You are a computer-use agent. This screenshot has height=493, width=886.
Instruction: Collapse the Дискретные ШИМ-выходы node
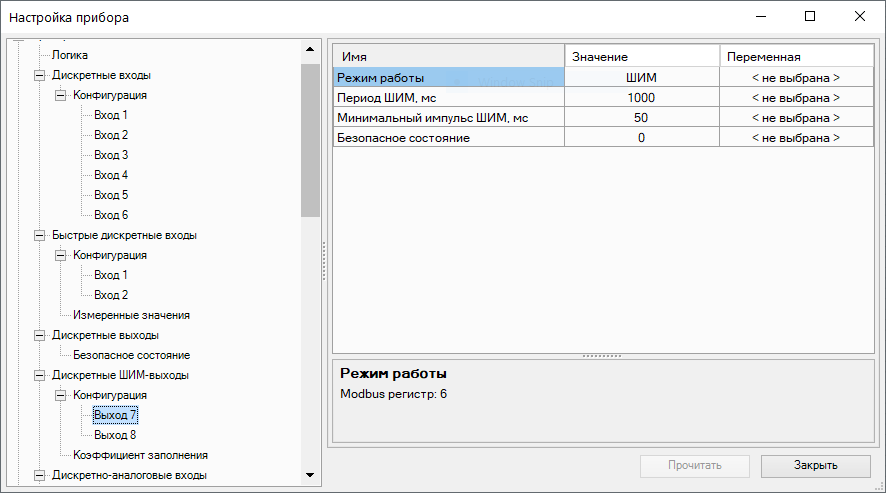(x=40, y=375)
